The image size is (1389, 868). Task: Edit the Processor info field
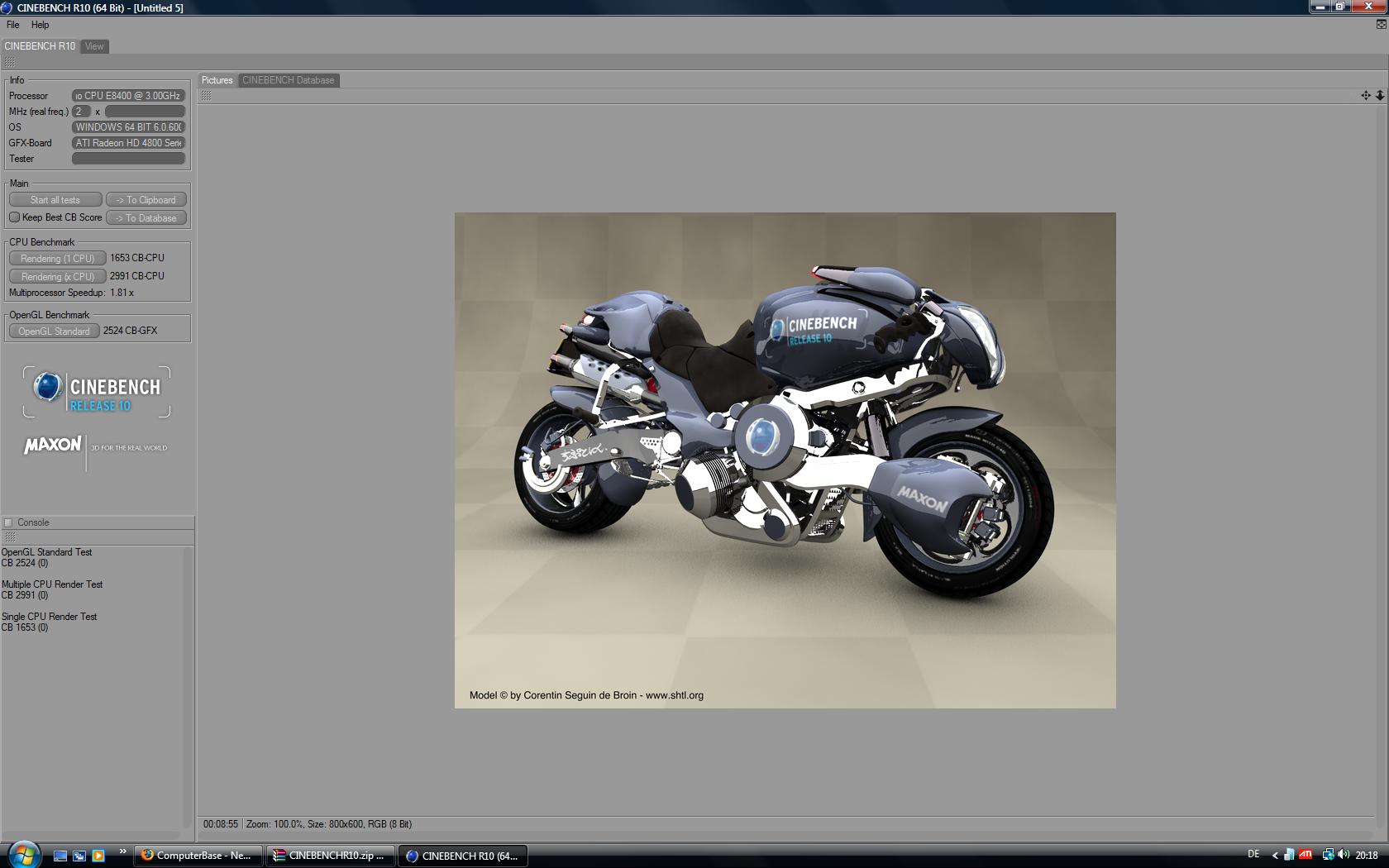[x=128, y=96]
